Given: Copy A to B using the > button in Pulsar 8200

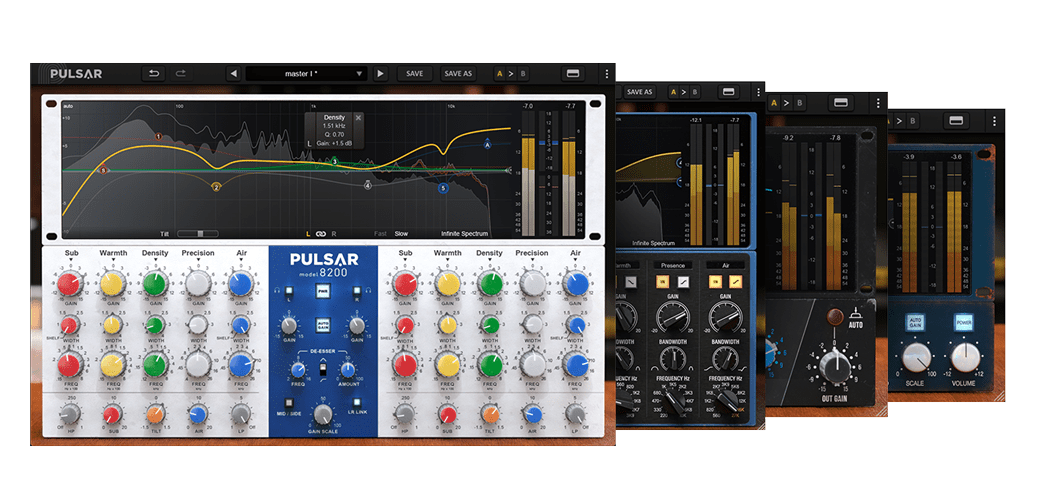Looking at the screenshot, I should [x=511, y=74].
